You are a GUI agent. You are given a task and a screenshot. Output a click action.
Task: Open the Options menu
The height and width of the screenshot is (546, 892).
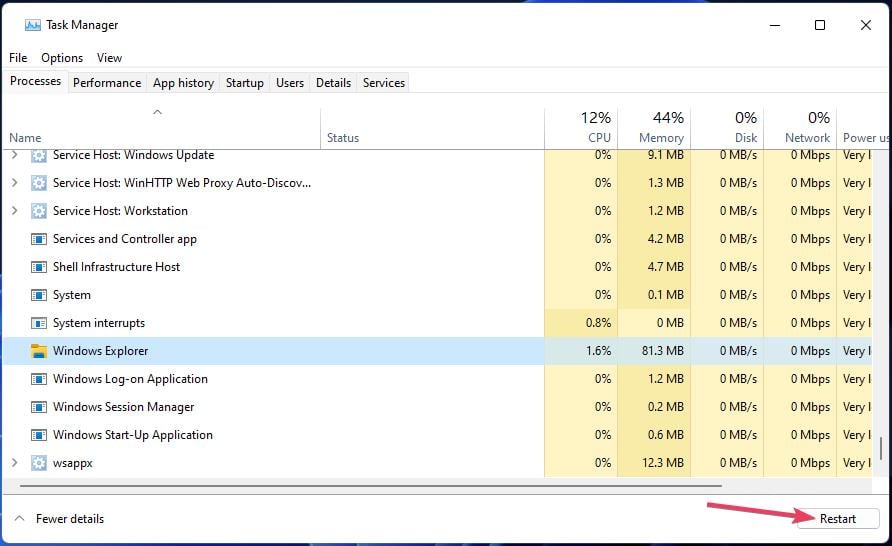[62, 58]
